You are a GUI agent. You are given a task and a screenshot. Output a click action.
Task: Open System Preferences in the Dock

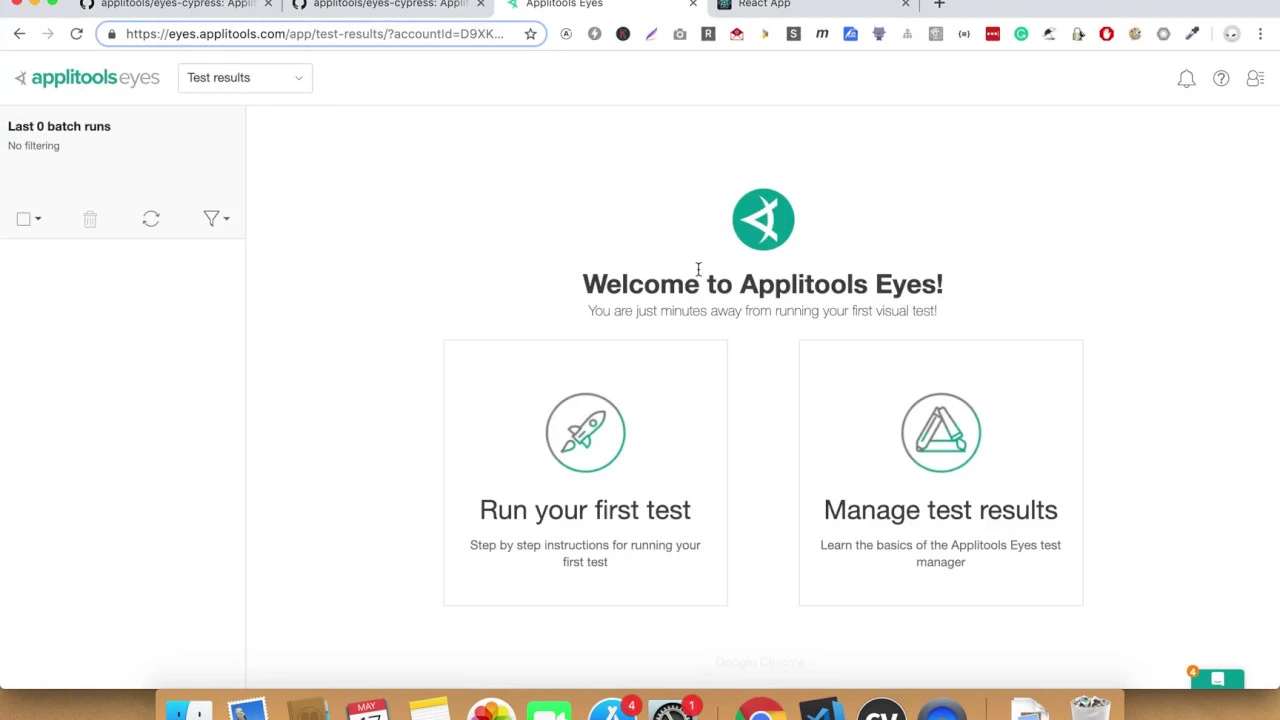coord(671,710)
